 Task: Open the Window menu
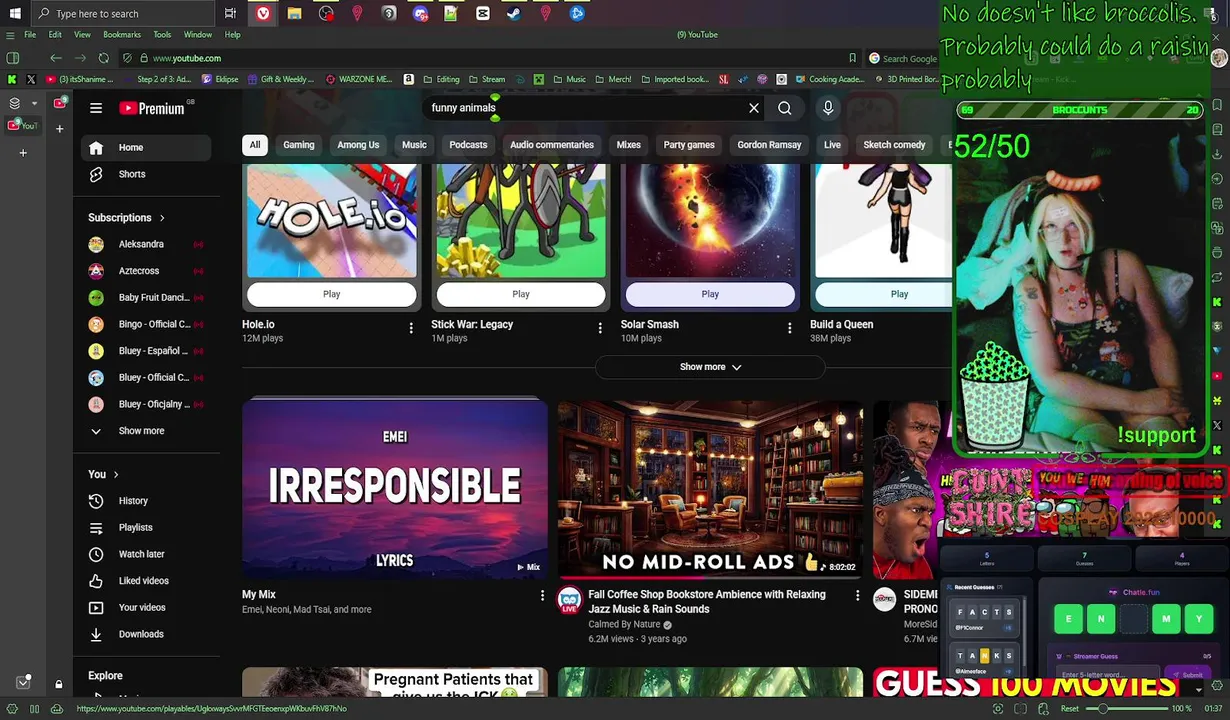click(197, 35)
